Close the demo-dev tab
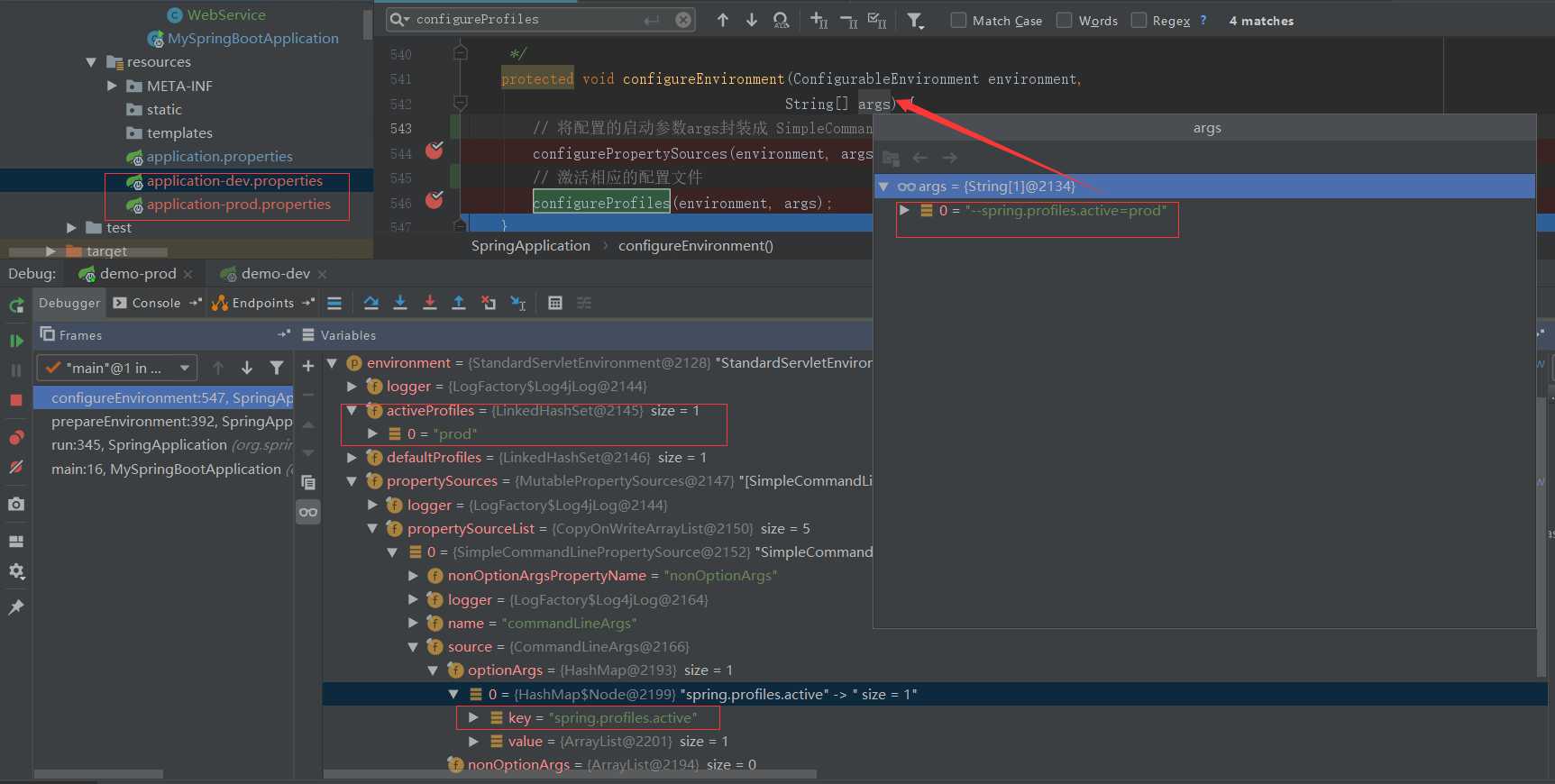This screenshot has width=1555, height=784. click(x=322, y=274)
